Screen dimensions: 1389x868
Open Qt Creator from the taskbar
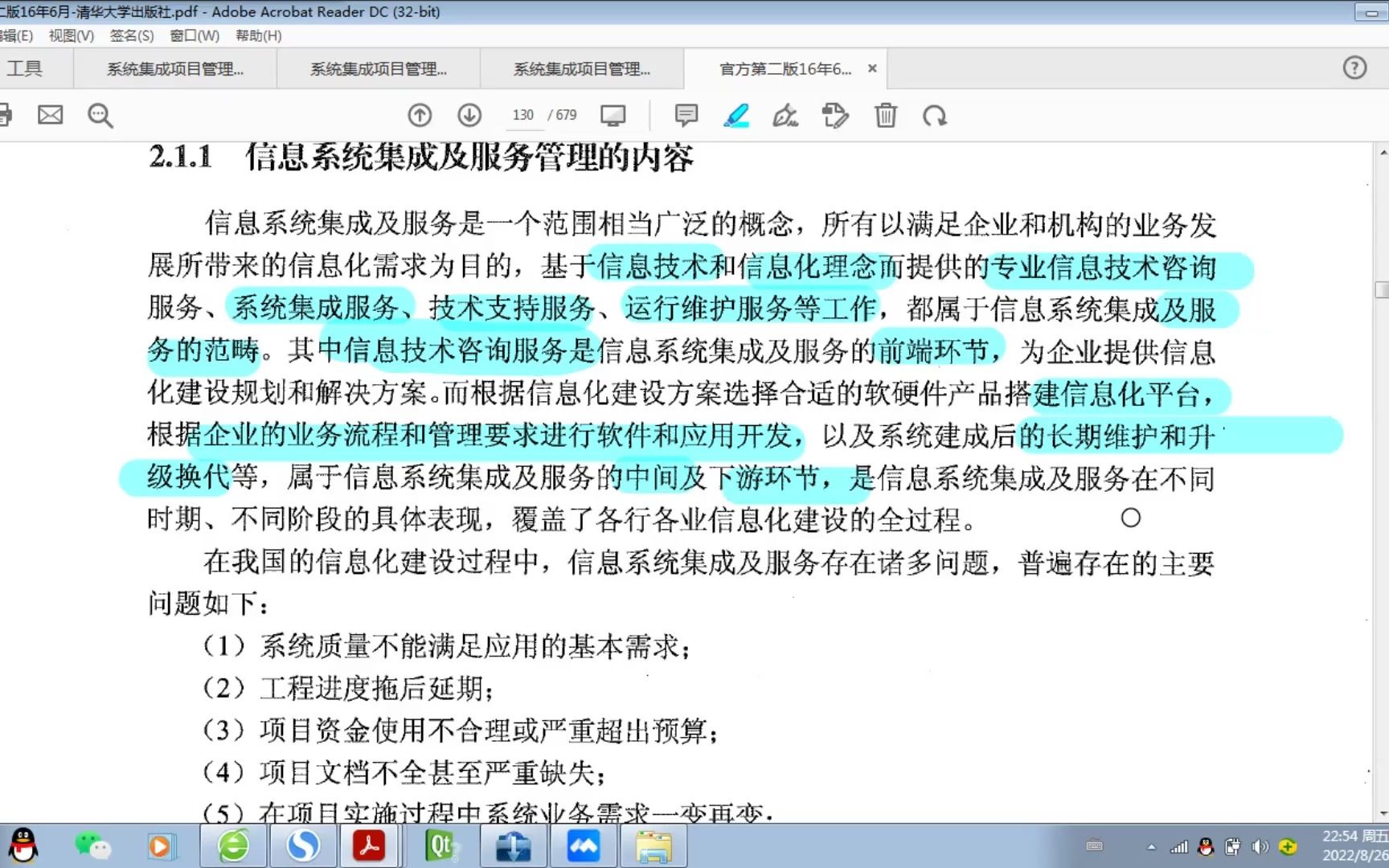point(442,845)
